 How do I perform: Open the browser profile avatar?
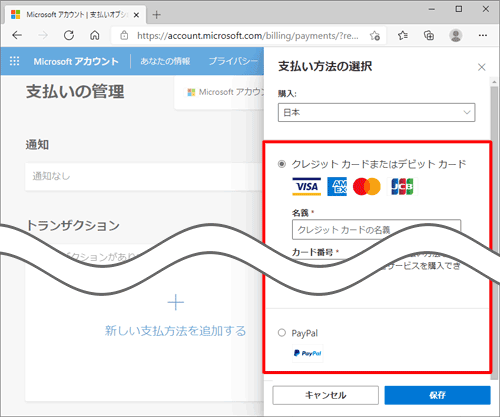tap(455, 35)
